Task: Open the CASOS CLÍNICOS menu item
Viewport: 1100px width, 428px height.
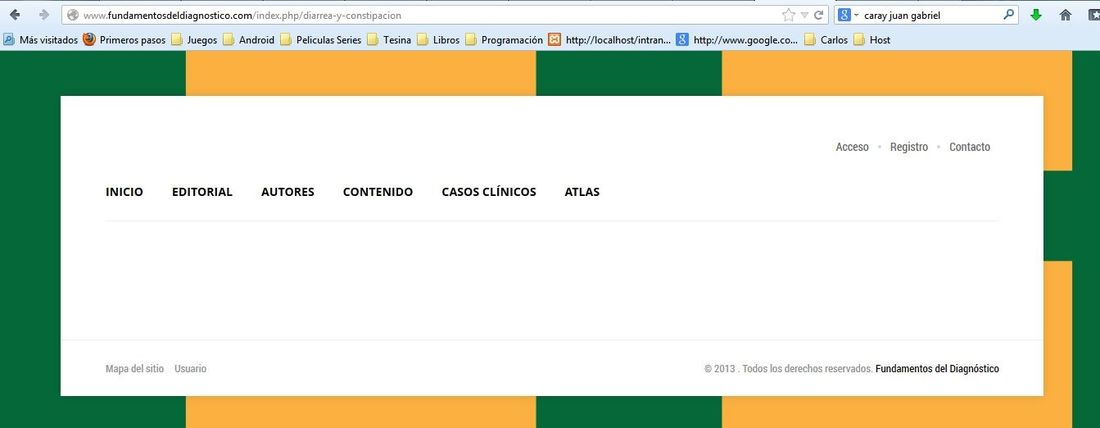Action: click(489, 192)
